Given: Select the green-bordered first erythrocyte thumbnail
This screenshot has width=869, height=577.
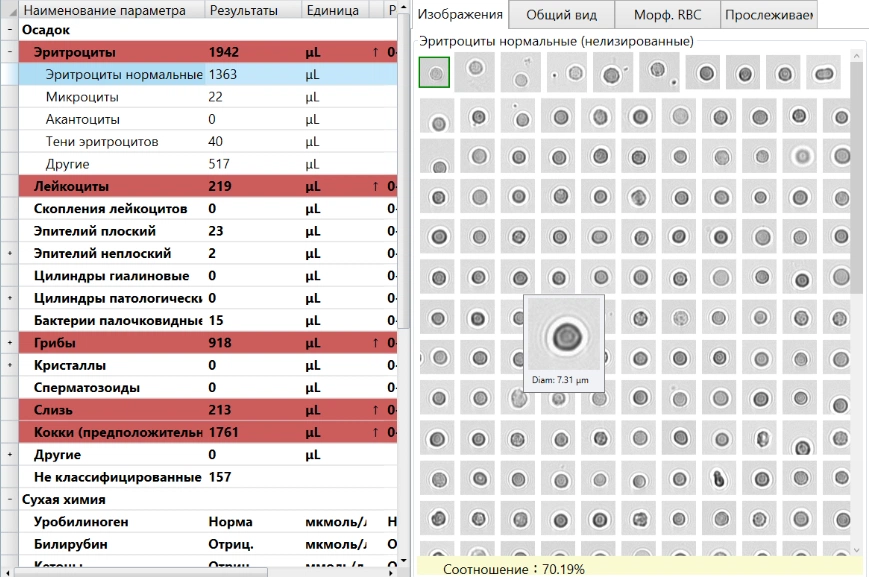Looking at the screenshot, I should tap(435, 73).
